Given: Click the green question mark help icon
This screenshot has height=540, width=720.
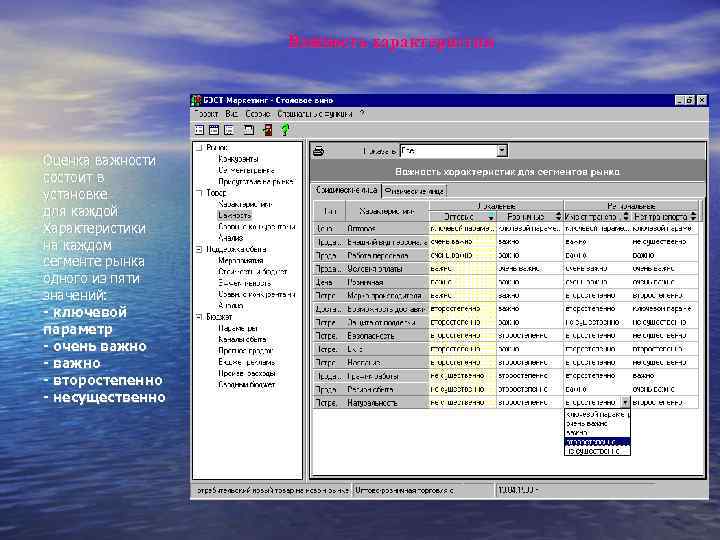Looking at the screenshot, I should [284, 129].
